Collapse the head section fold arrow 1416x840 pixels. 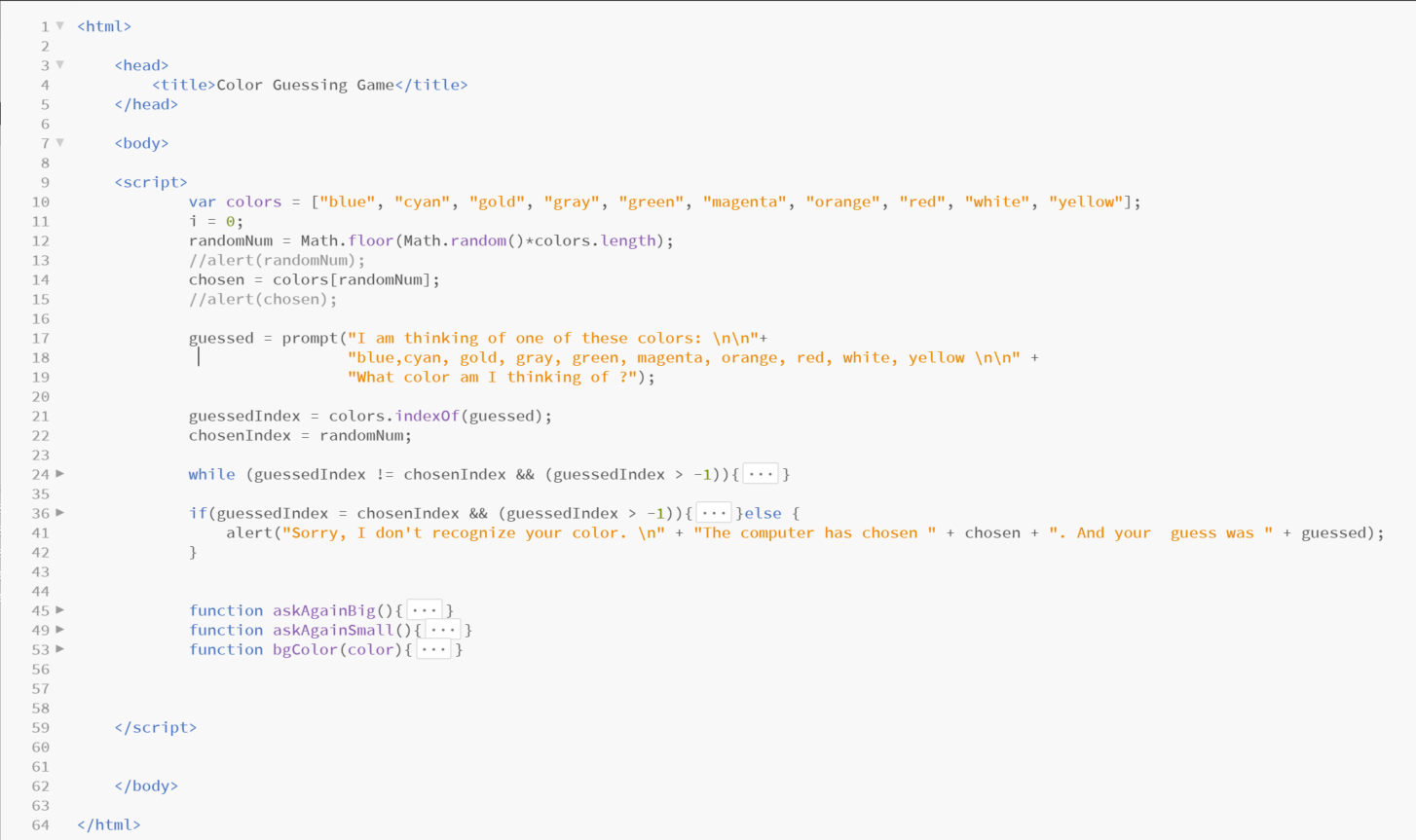click(60, 65)
